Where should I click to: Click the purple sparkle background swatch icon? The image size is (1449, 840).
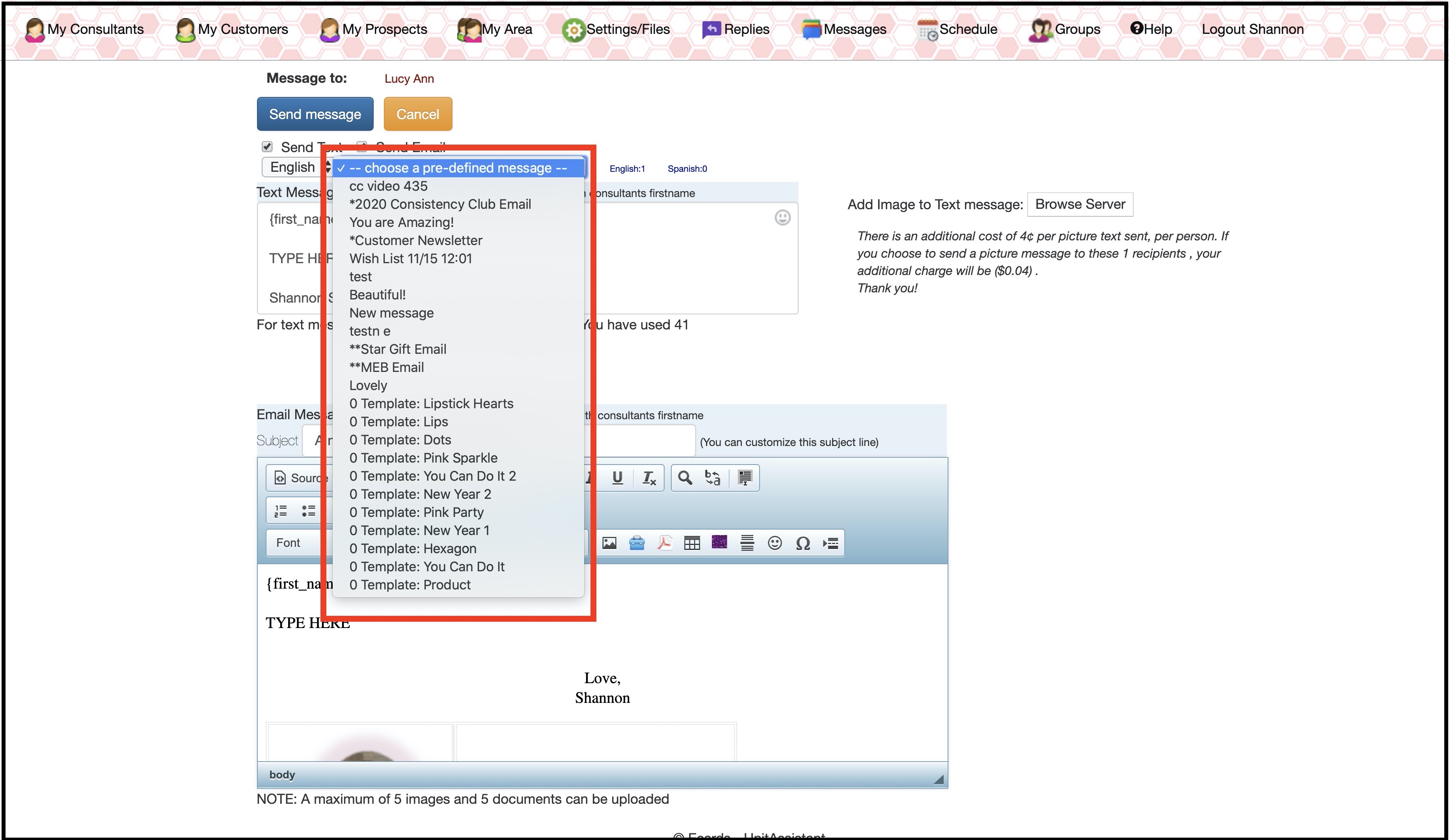pyautogui.click(x=719, y=543)
